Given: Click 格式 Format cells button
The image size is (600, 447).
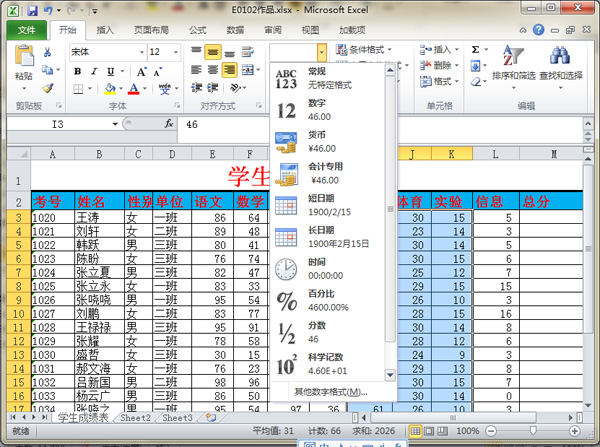Looking at the screenshot, I should tap(439, 81).
